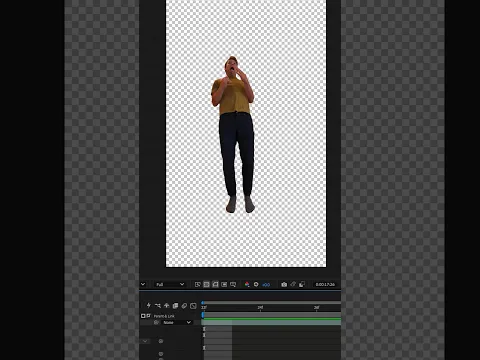Viewport: 480px width, 360px height.
Task: Select the second keyframe marker in timeline
Action: 204,335
